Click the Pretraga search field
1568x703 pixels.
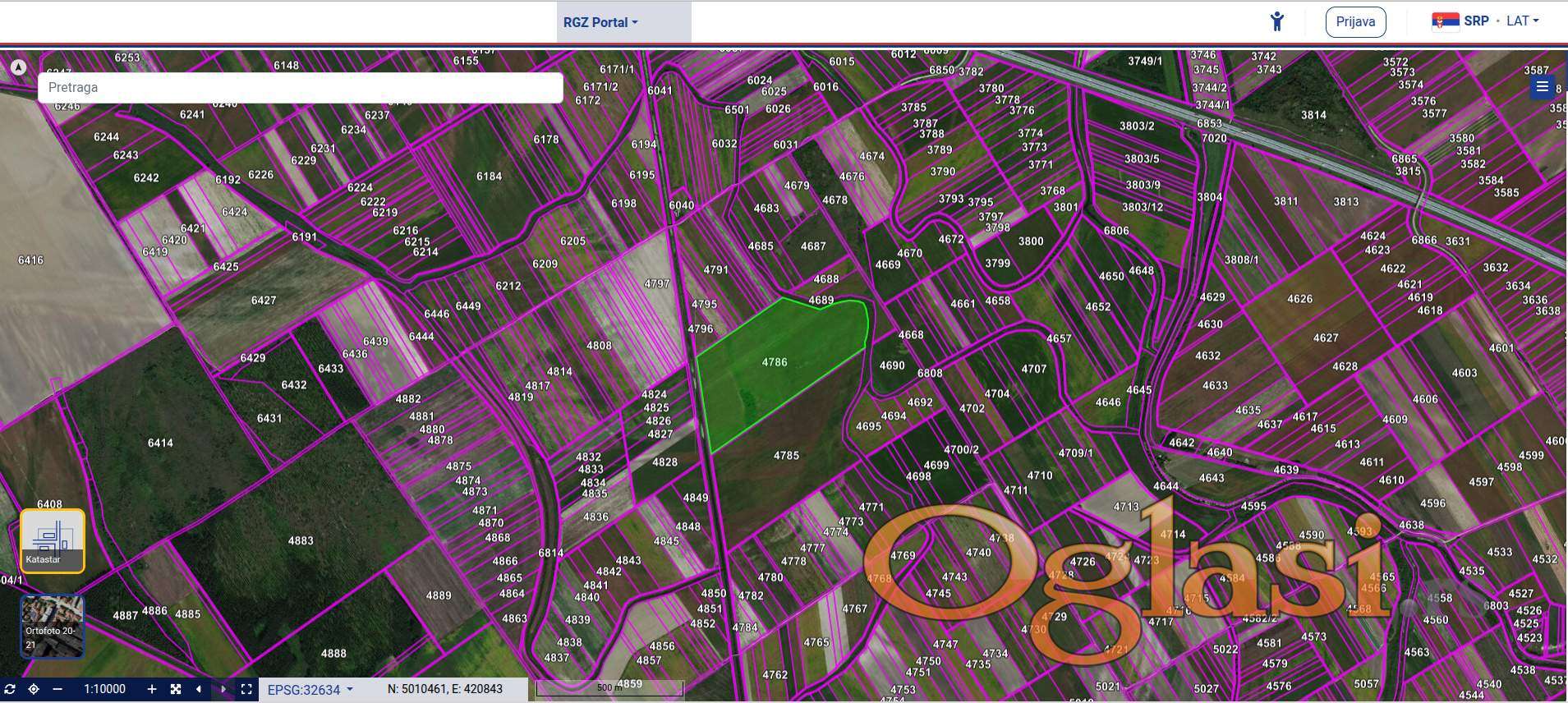click(300, 87)
